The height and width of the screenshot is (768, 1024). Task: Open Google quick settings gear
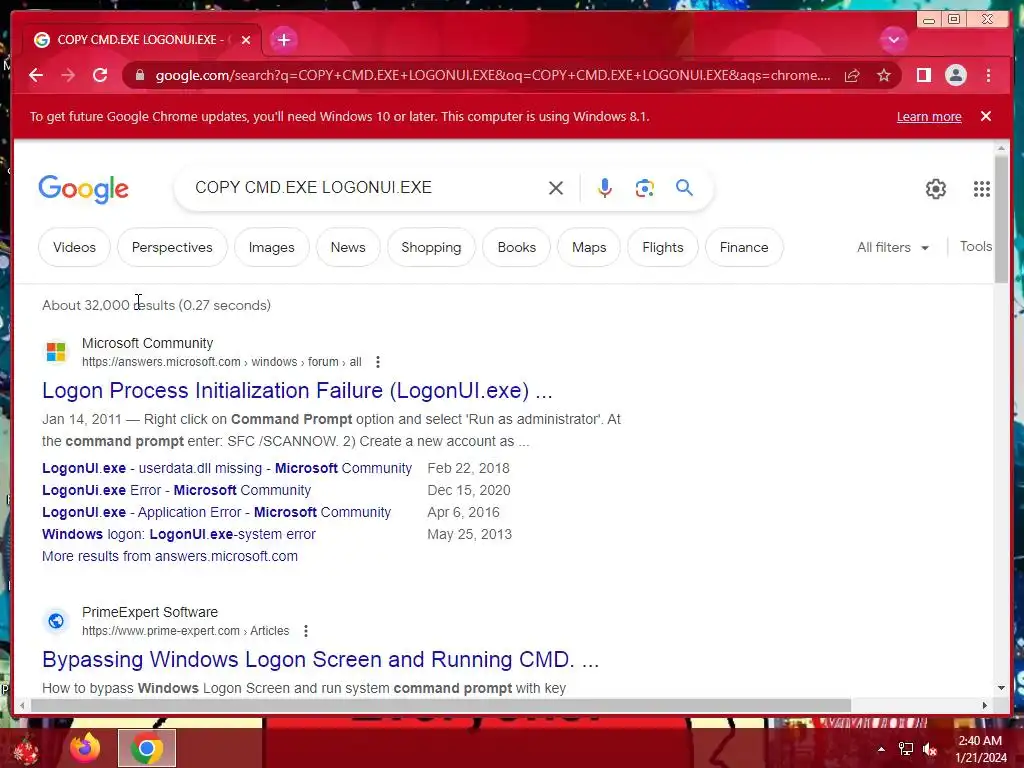[936, 189]
